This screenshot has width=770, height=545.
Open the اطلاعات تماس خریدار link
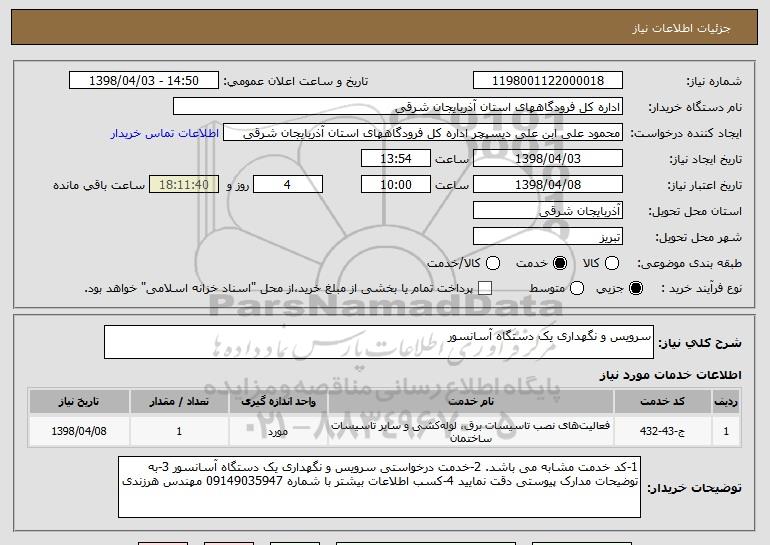165,133
